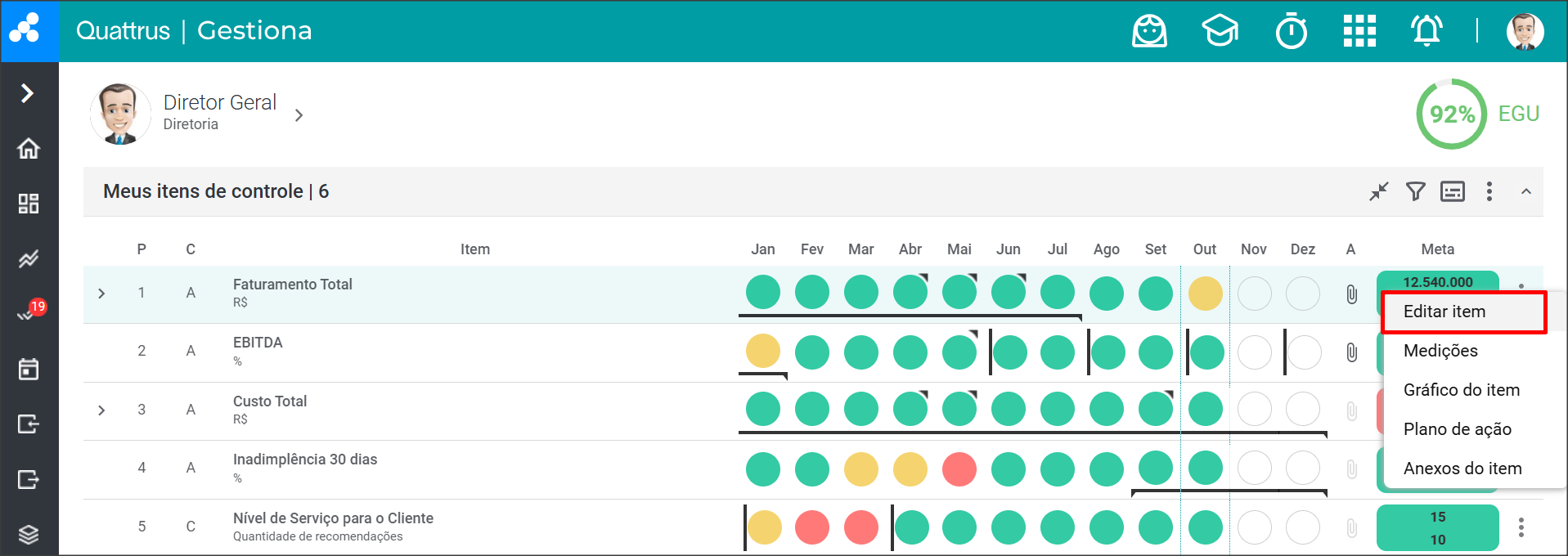Open the filter funnel icon
Viewport: 1568px width, 556px height.
point(1415,191)
